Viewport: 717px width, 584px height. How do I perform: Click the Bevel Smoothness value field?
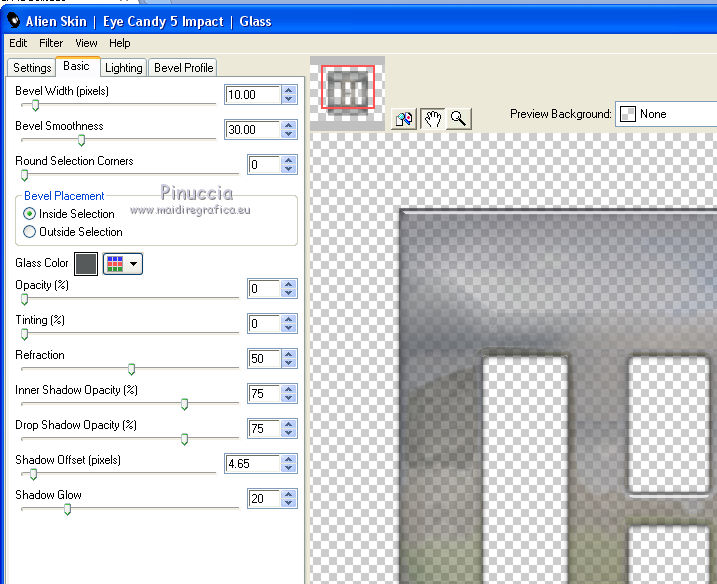252,129
